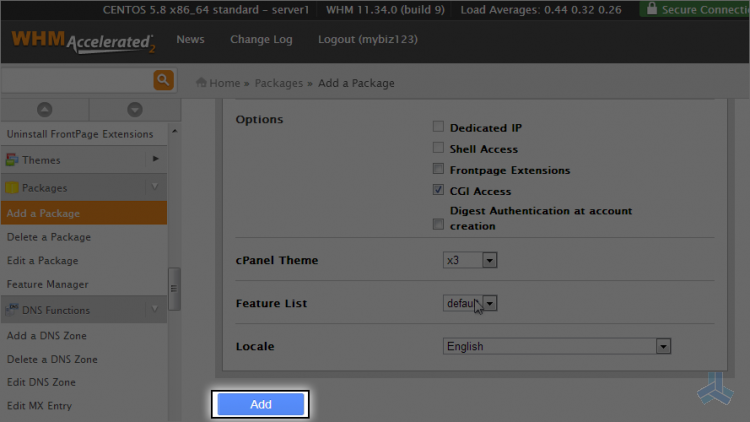Click the CENTOS 5.8 x86_64 server text
750x422 pixels.
206,10
